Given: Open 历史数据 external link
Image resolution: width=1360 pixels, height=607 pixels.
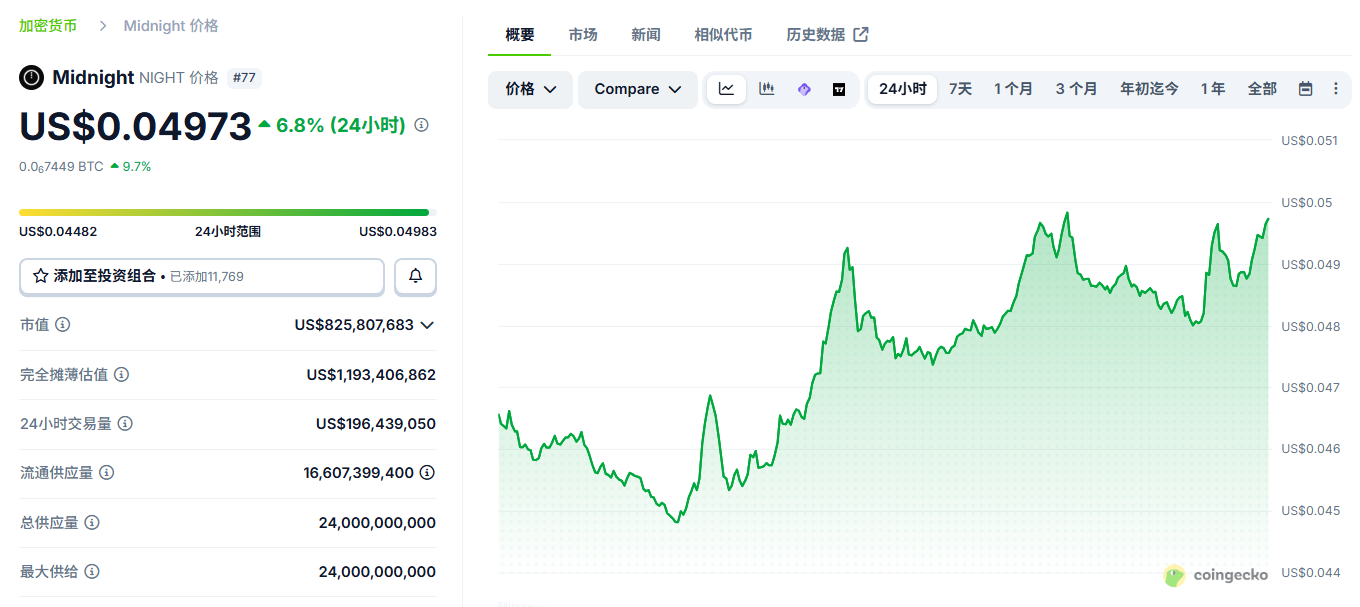Looking at the screenshot, I should pos(826,35).
